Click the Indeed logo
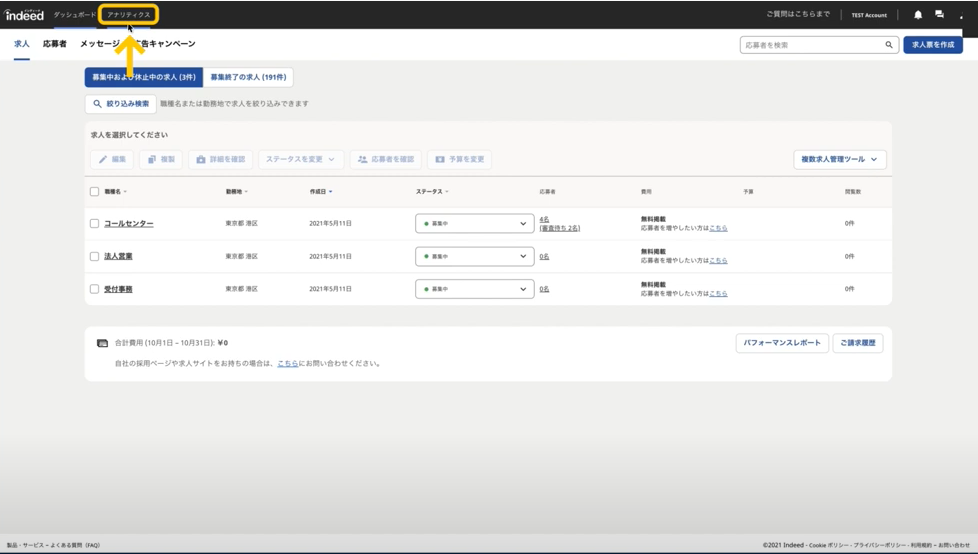Viewport: 978px width, 554px height. 24,15
